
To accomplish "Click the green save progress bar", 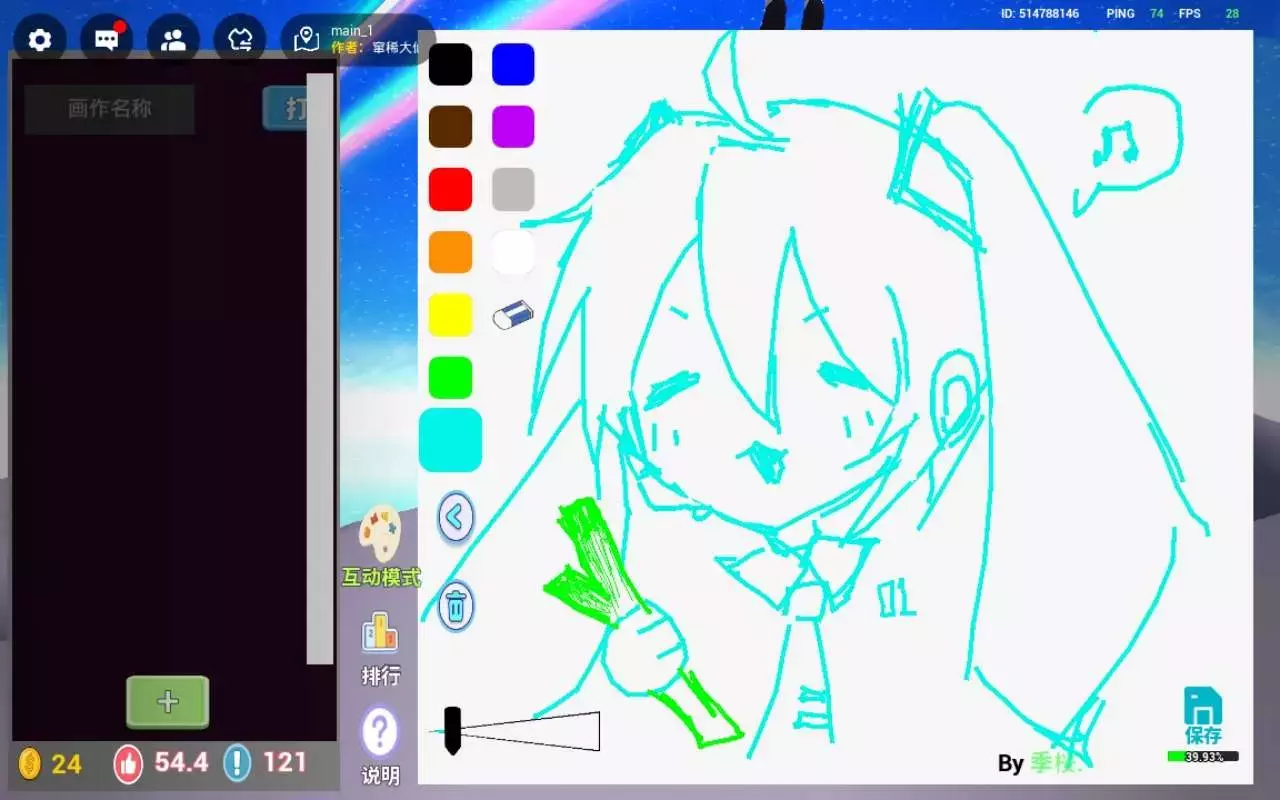I will (1203, 757).
